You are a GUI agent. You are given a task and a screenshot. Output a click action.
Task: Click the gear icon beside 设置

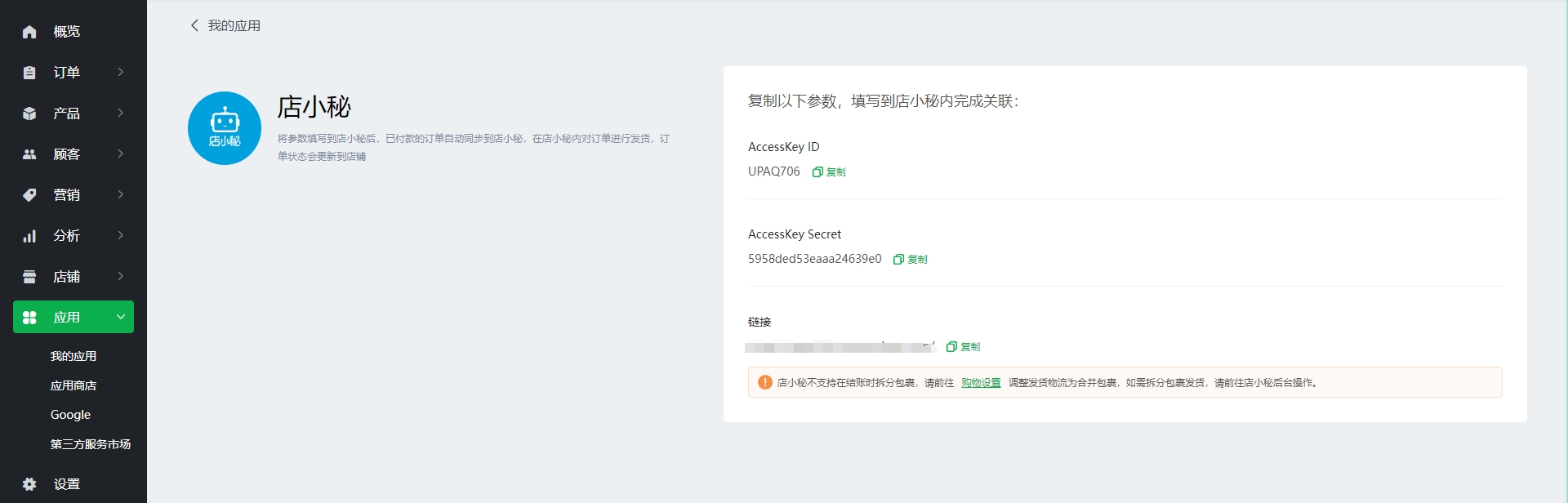pyautogui.click(x=29, y=484)
